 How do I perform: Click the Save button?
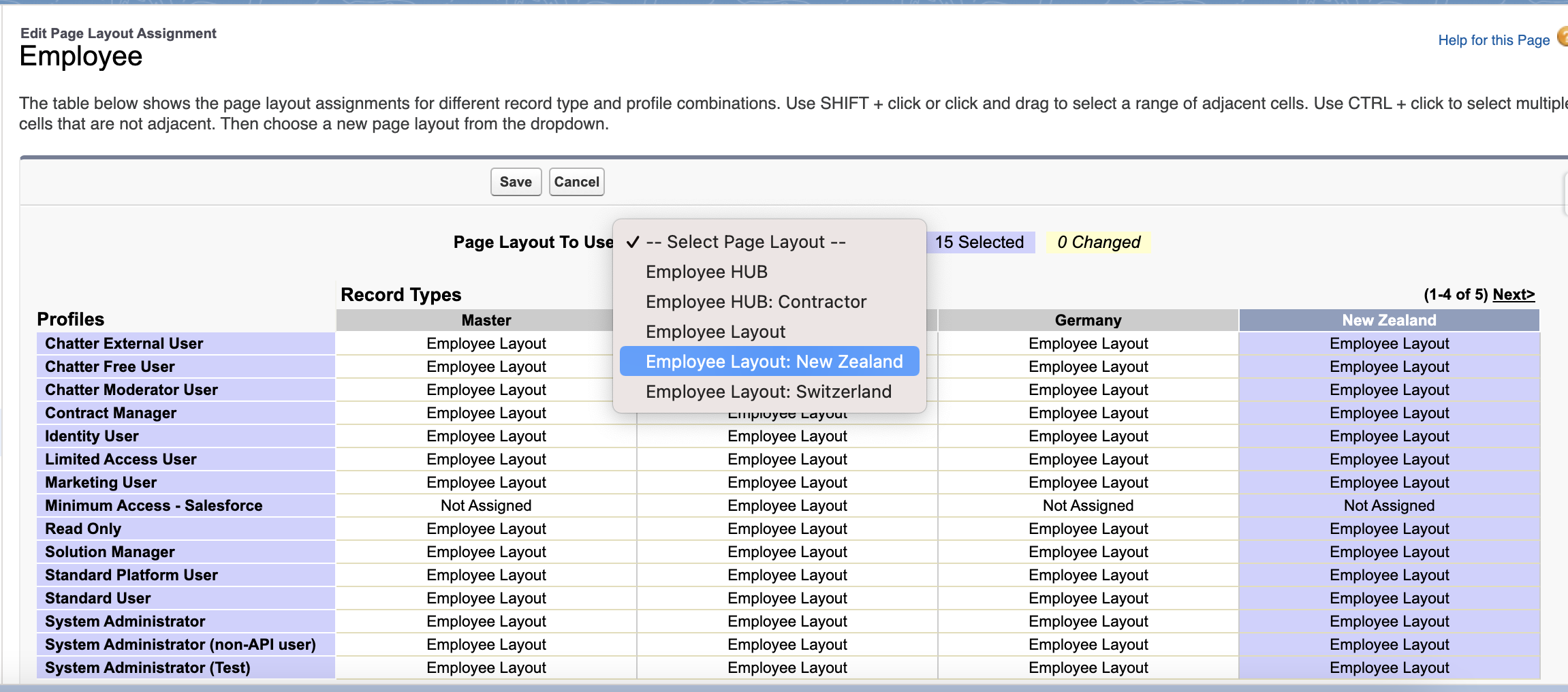[x=516, y=182]
